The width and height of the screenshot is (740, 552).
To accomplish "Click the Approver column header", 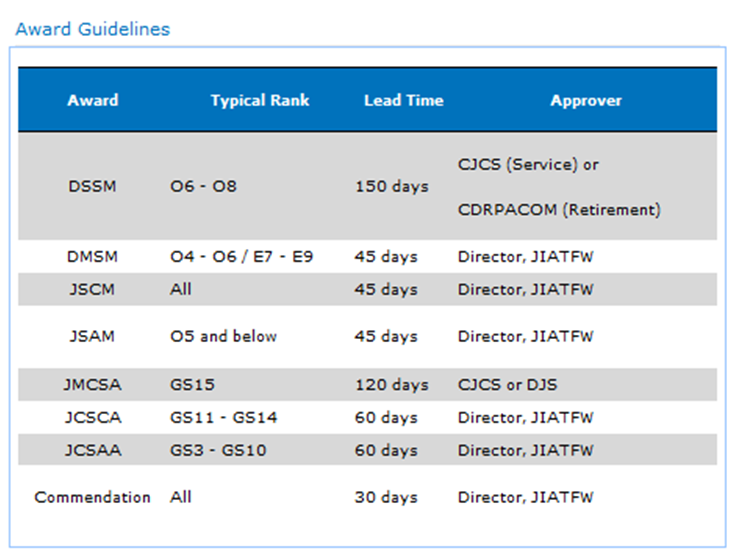I will (586, 100).
